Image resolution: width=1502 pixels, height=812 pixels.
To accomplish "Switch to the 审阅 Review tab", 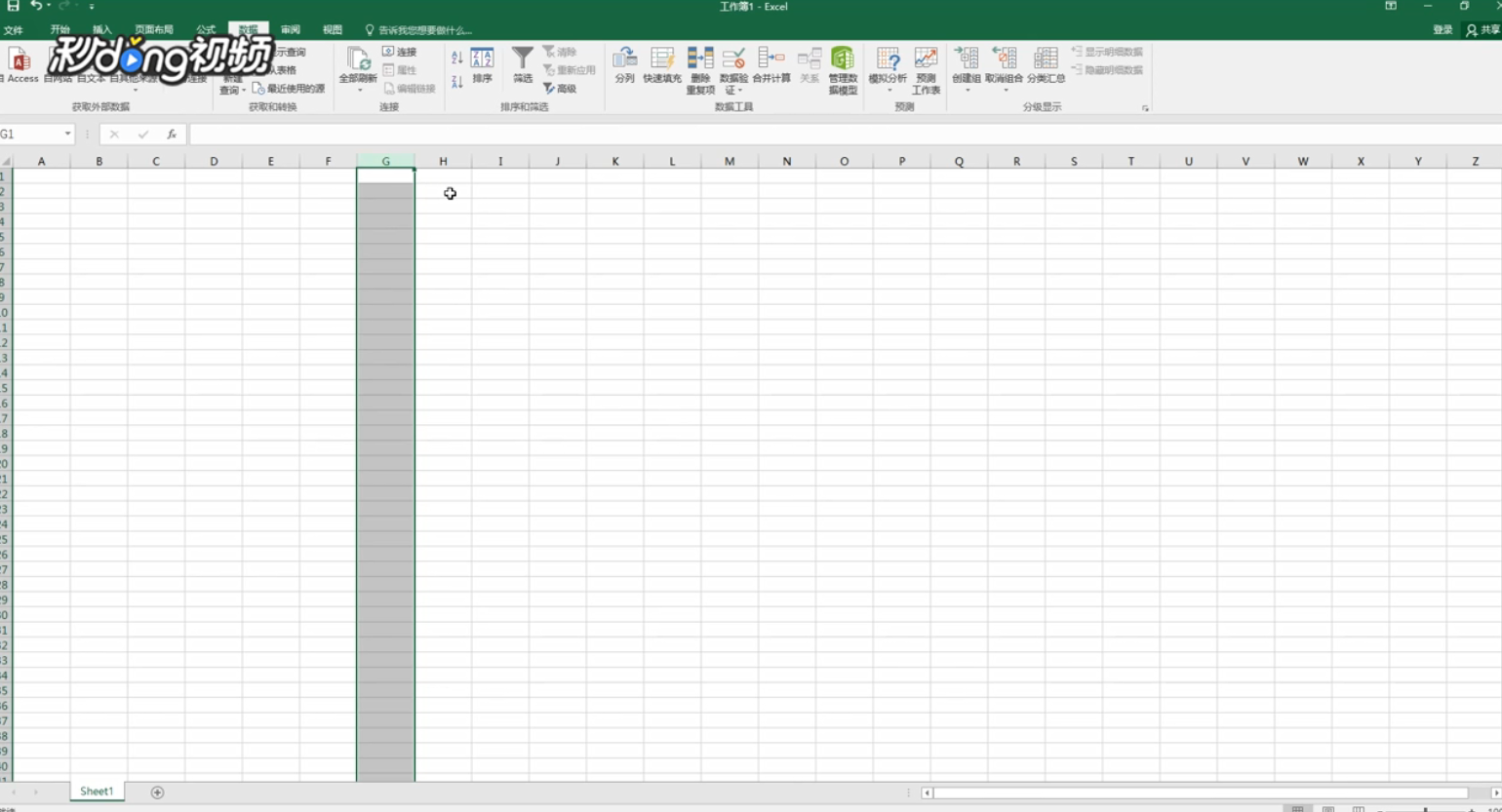I will 291,30.
